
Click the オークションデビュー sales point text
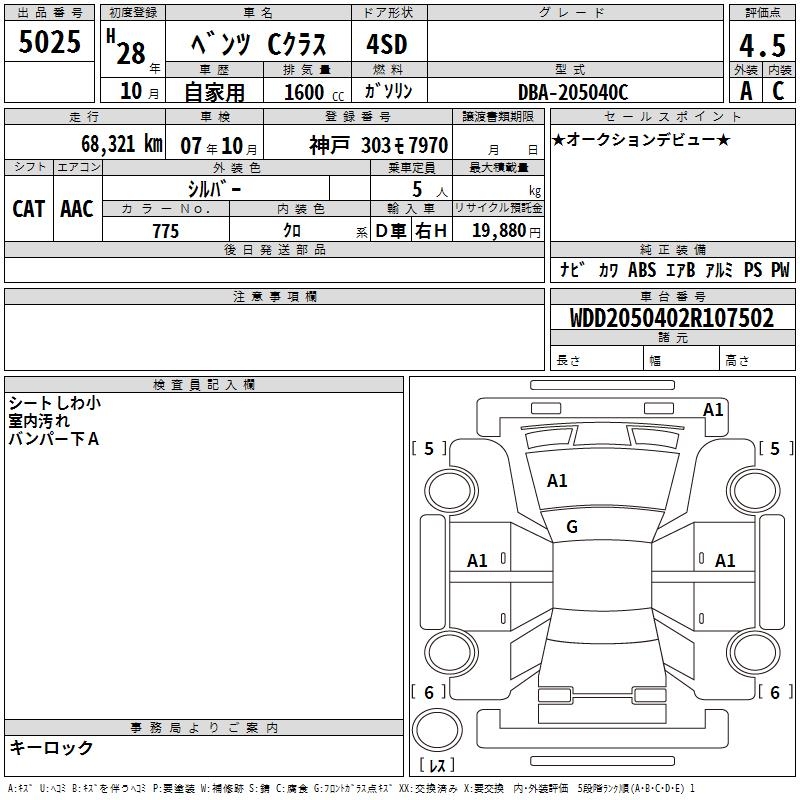point(641,139)
